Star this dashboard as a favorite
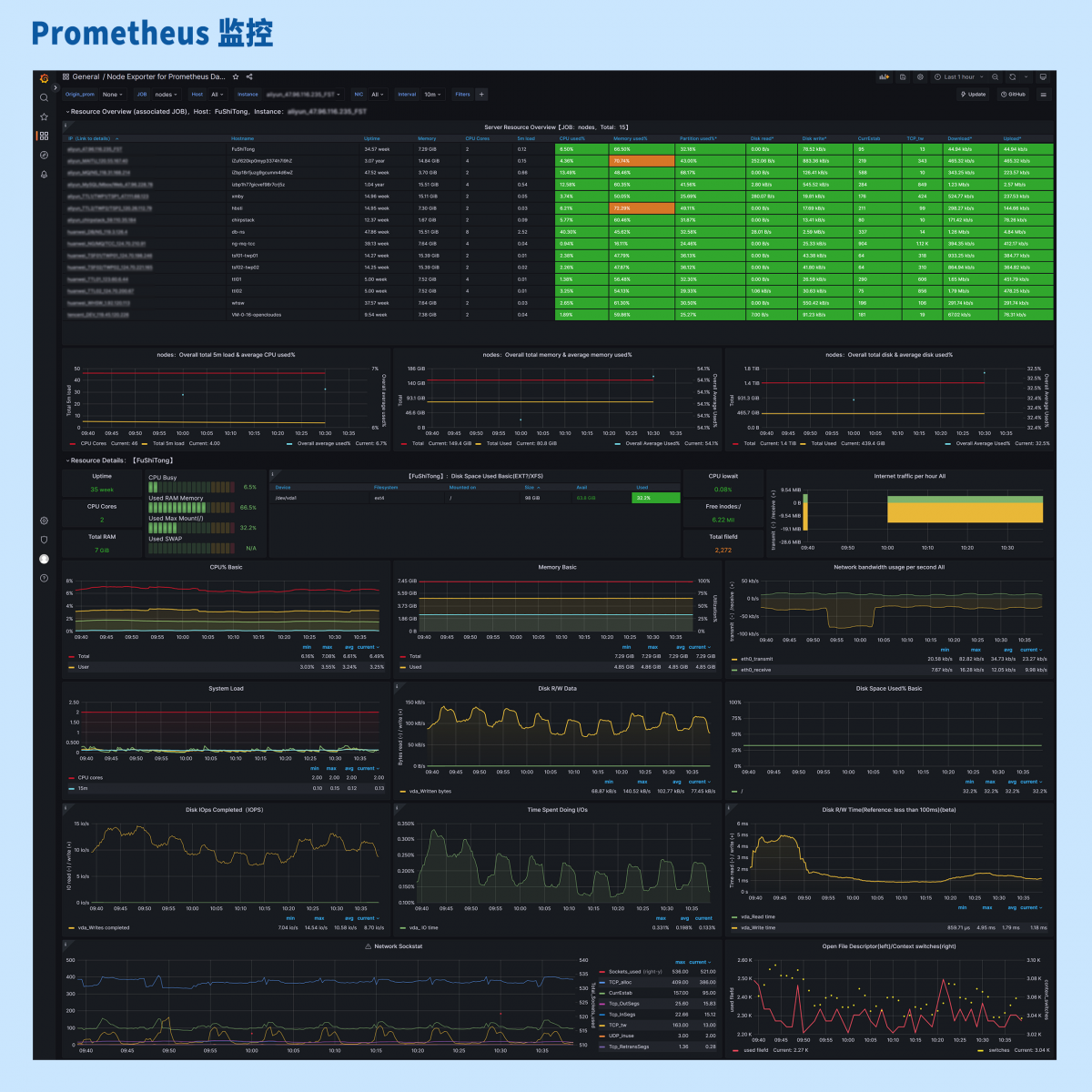 [x=236, y=77]
